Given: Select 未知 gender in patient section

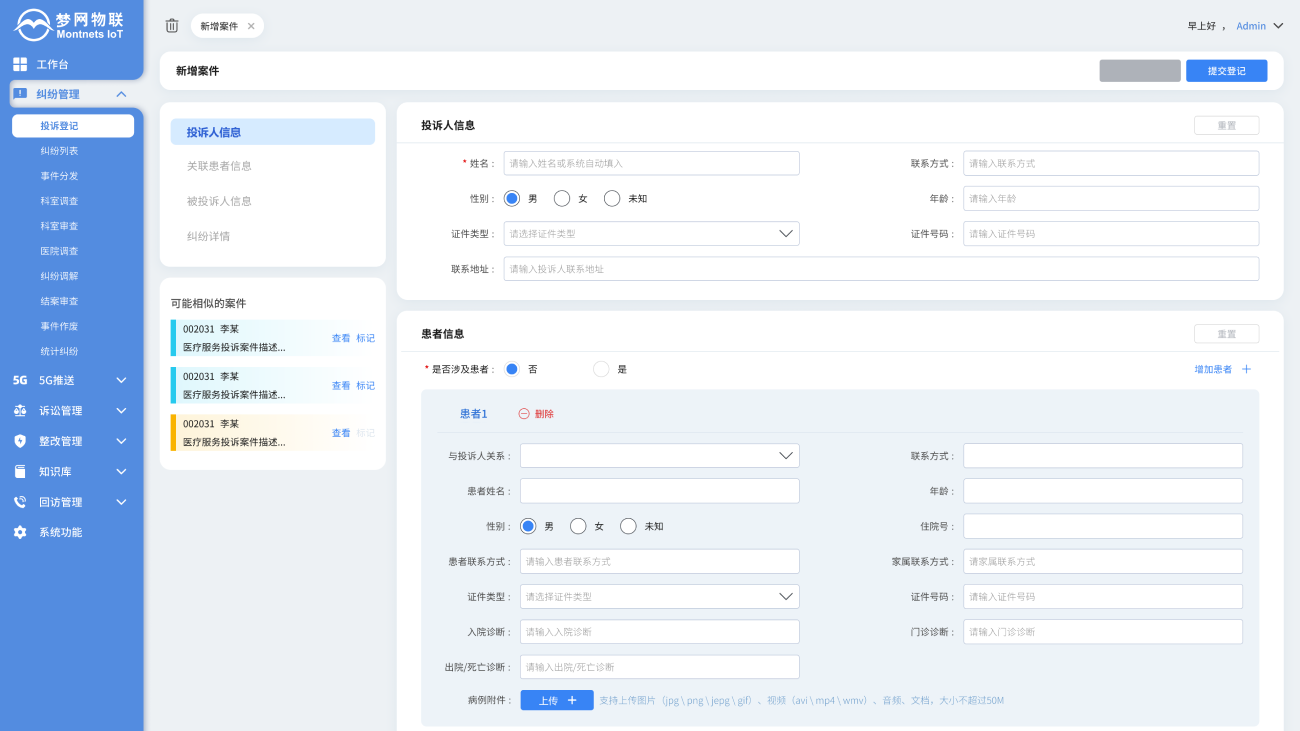Looking at the screenshot, I should [628, 526].
